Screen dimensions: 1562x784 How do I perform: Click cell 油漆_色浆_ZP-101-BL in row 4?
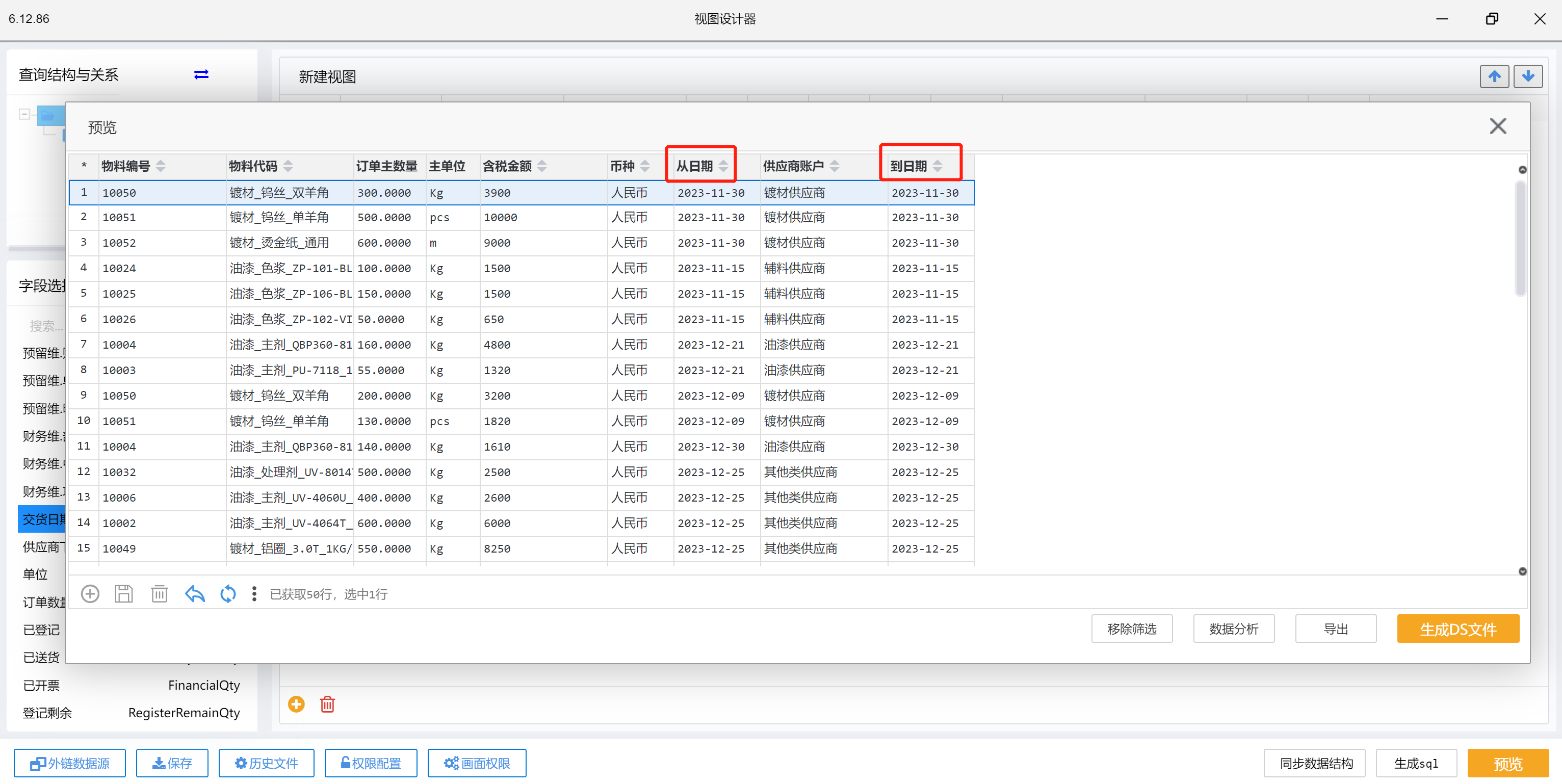pyautogui.click(x=290, y=268)
